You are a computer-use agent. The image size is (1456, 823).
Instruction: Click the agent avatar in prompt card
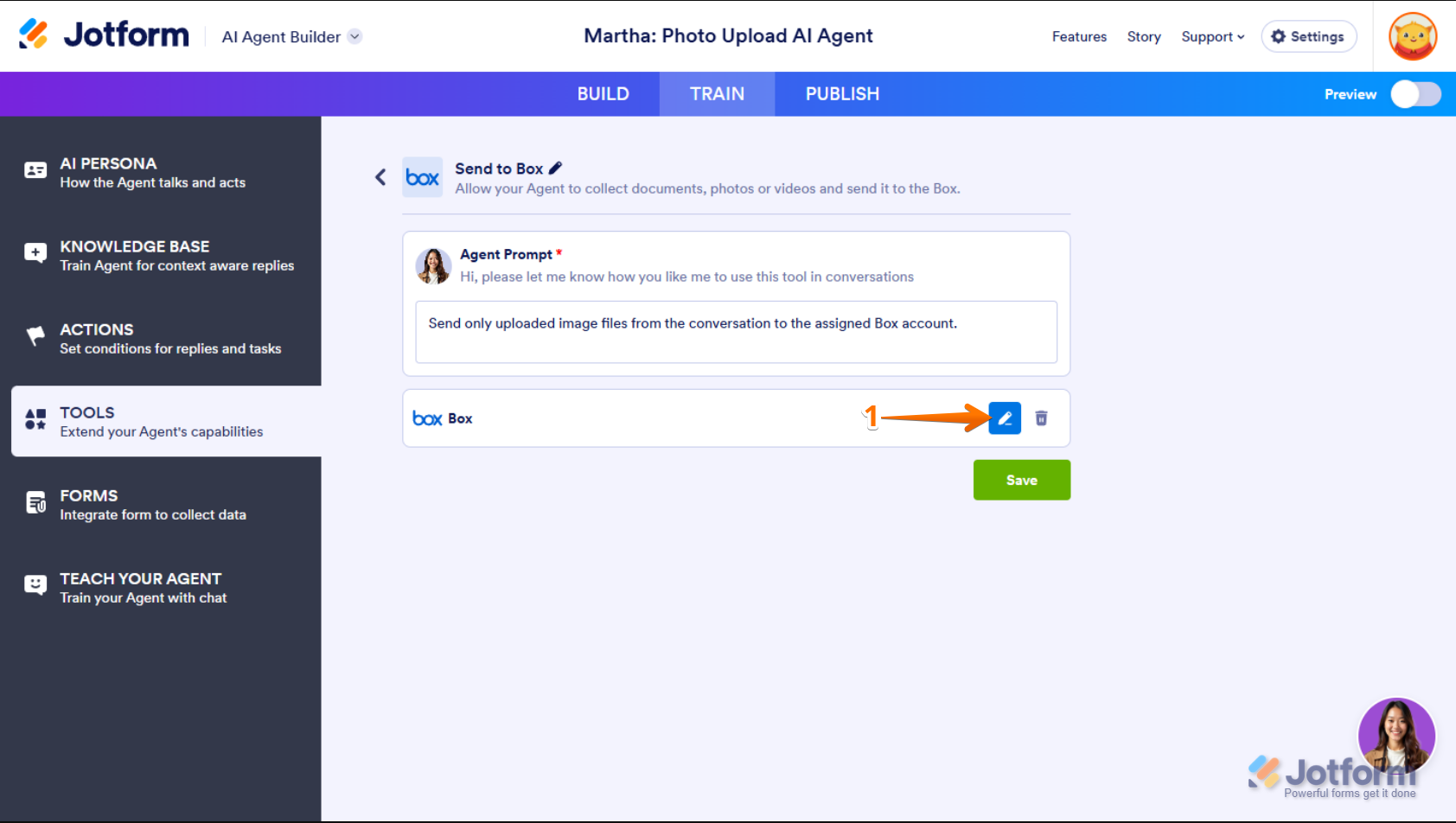[x=433, y=266]
